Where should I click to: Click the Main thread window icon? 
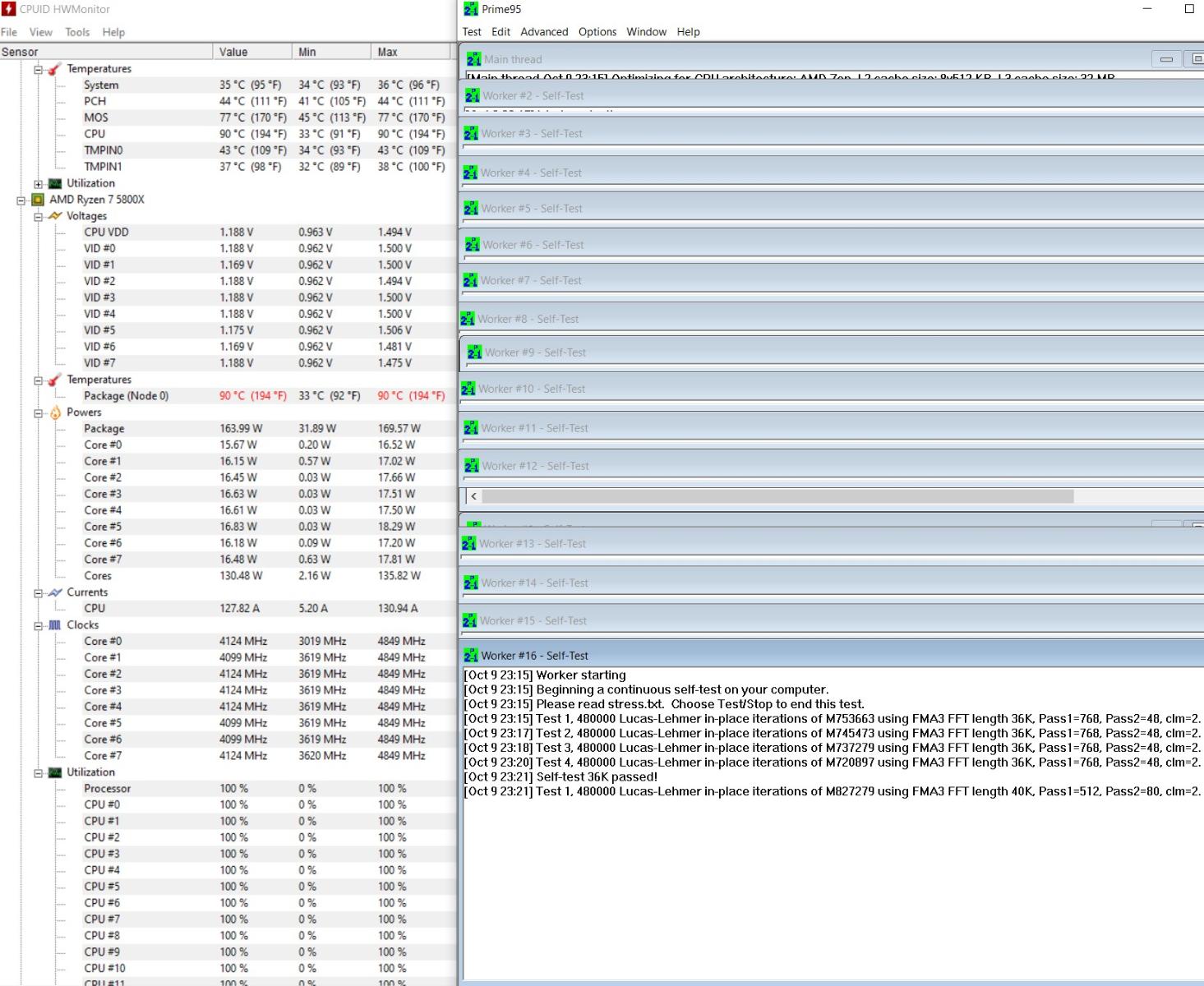tap(473, 59)
